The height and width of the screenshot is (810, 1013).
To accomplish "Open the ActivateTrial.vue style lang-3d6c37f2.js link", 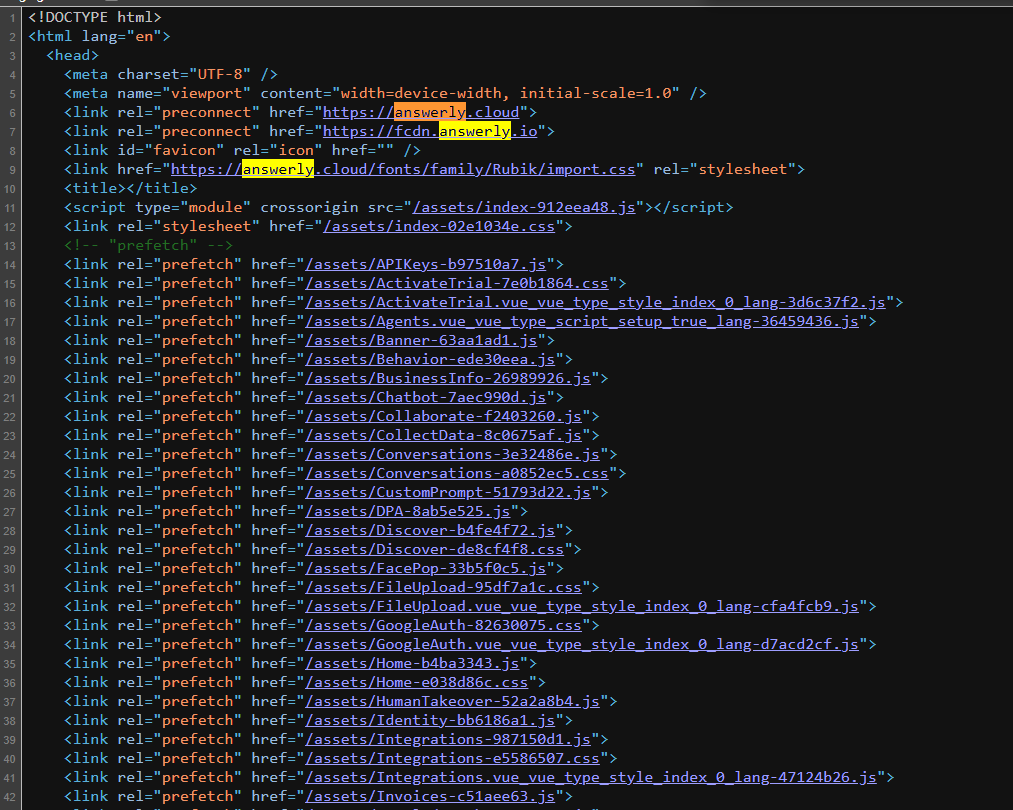I will (595, 302).
